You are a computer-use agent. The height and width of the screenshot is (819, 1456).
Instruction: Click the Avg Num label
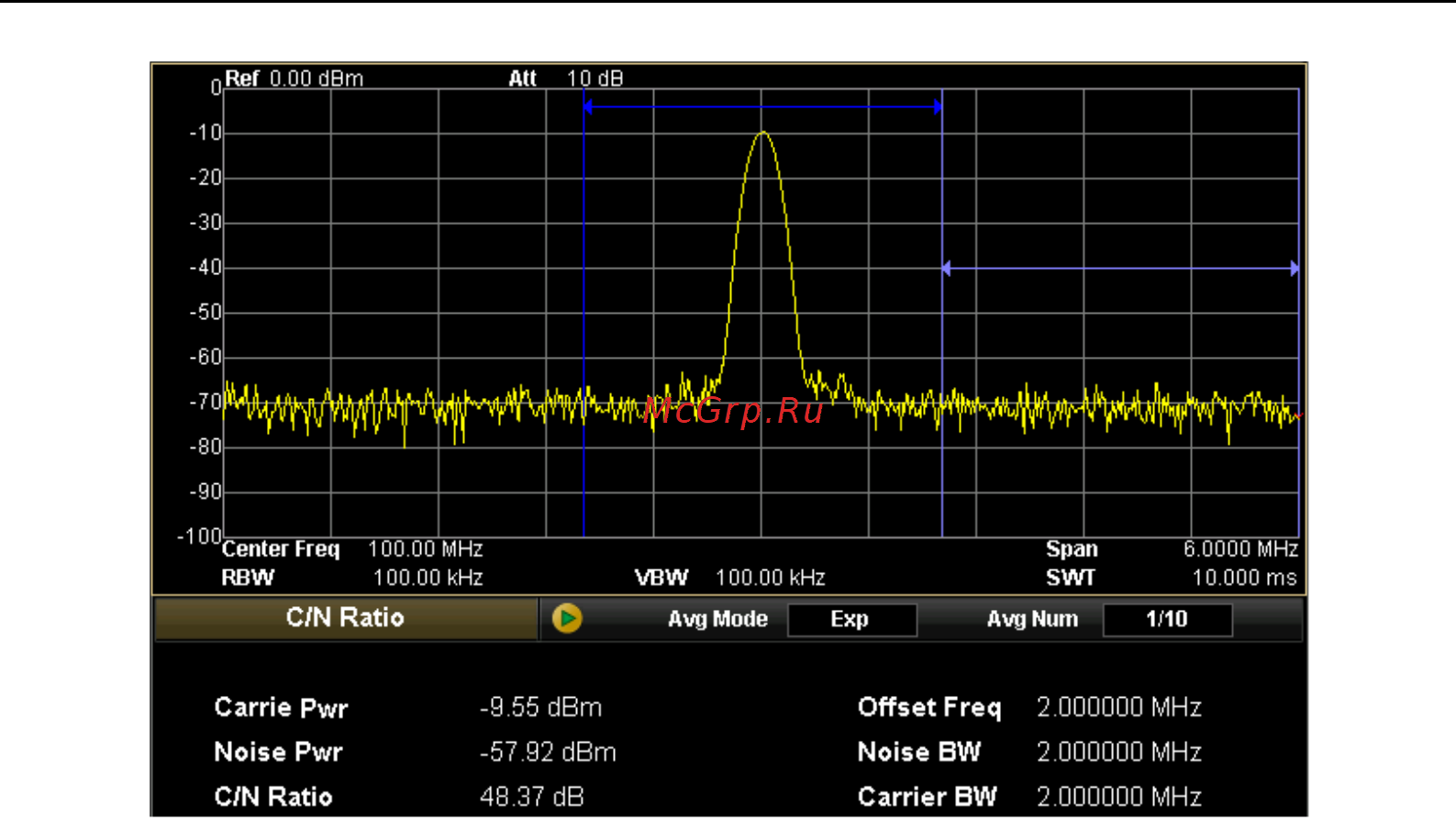pos(1032,619)
